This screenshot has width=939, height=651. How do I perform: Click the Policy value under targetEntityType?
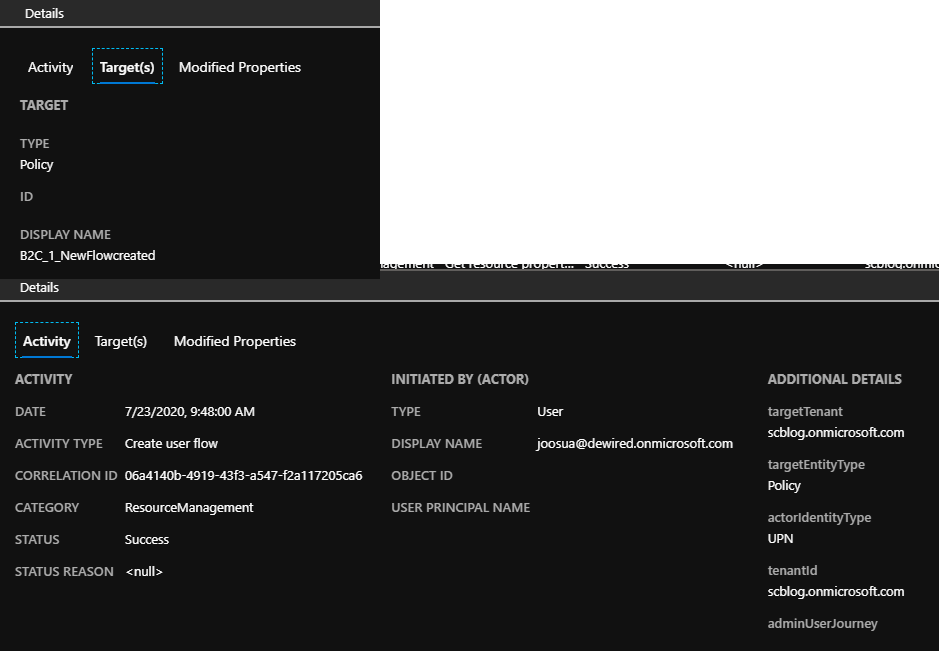click(x=784, y=485)
